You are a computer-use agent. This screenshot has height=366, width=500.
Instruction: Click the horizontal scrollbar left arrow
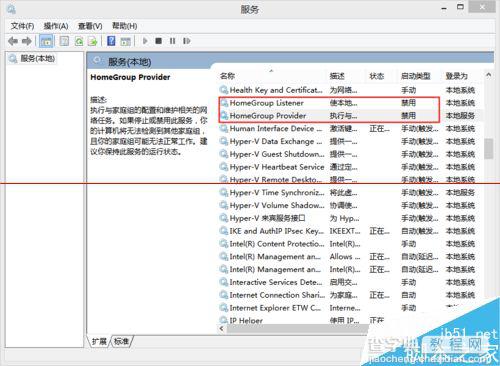click(x=222, y=329)
